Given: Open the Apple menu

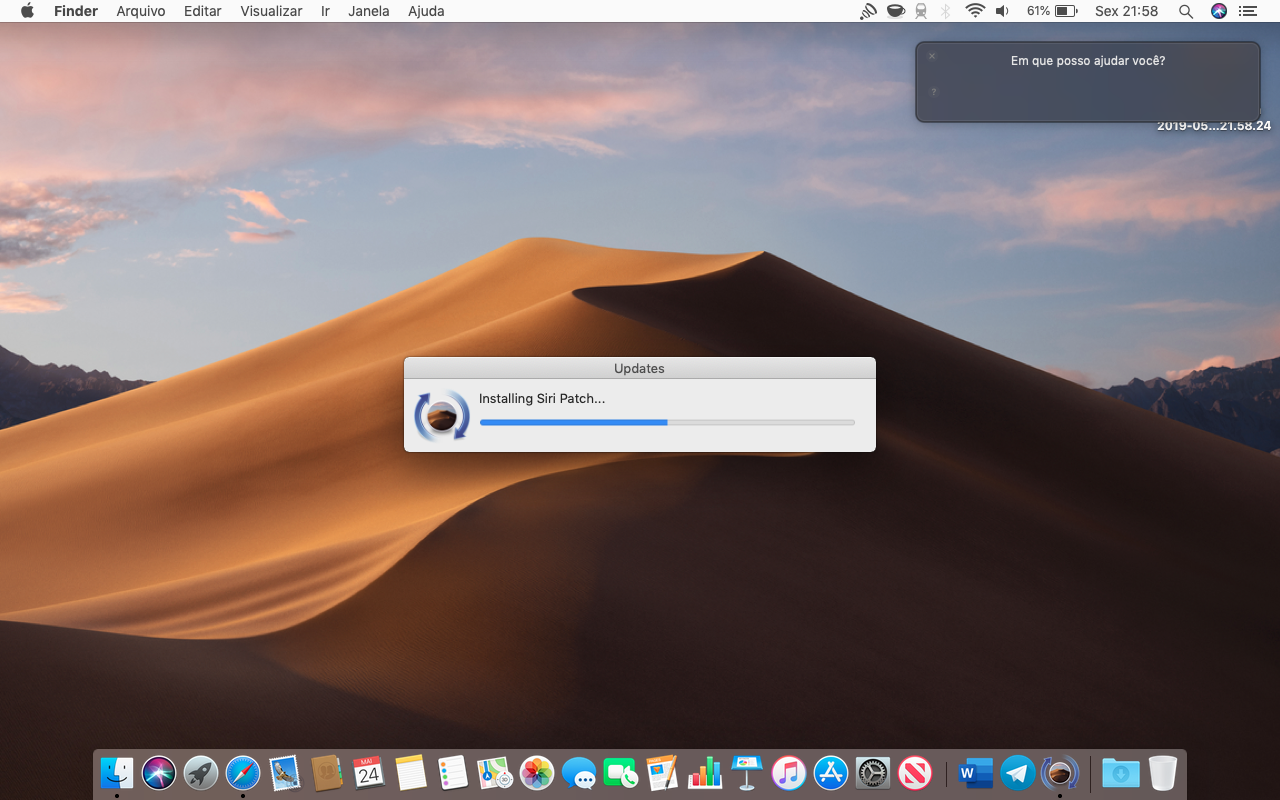Looking at the screenshot, I should click(x=27, y=11).
